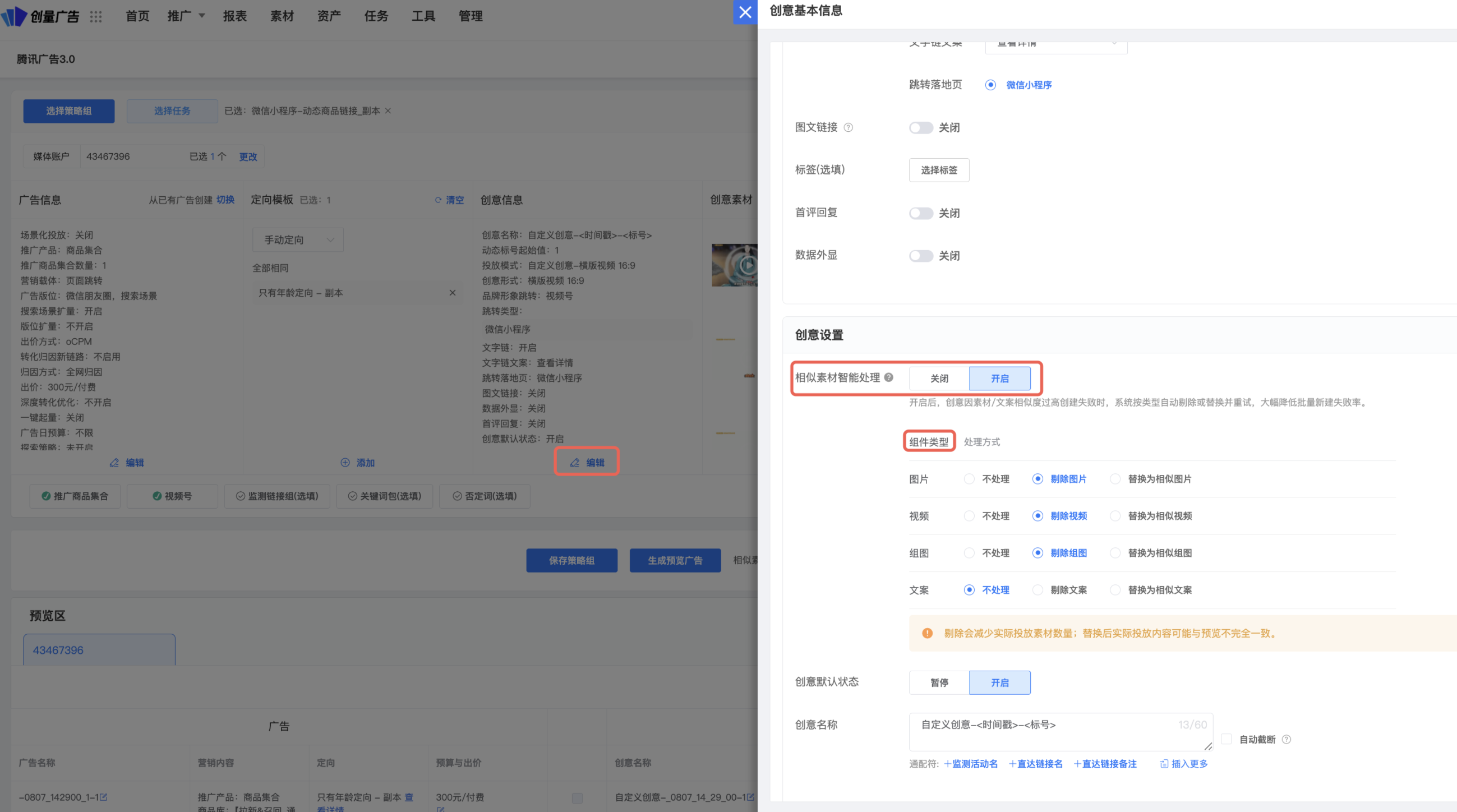Toggle the 首评回复 switch
Viewport: 1457px width, 812px height.
[x=921, y=213]
